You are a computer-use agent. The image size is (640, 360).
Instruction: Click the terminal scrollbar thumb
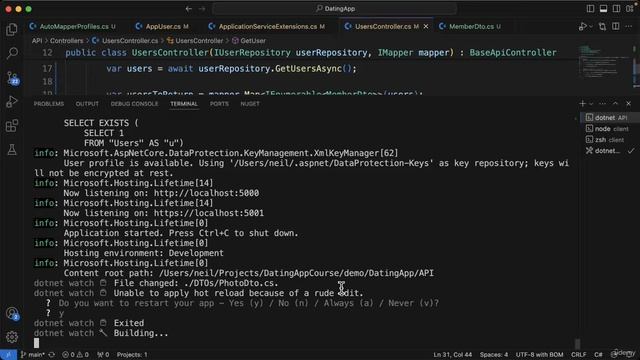click(577, 344)
